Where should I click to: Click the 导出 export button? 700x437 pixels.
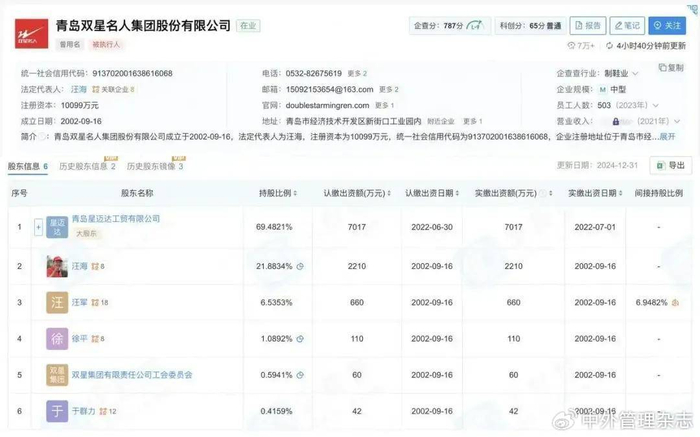(671, 166)
